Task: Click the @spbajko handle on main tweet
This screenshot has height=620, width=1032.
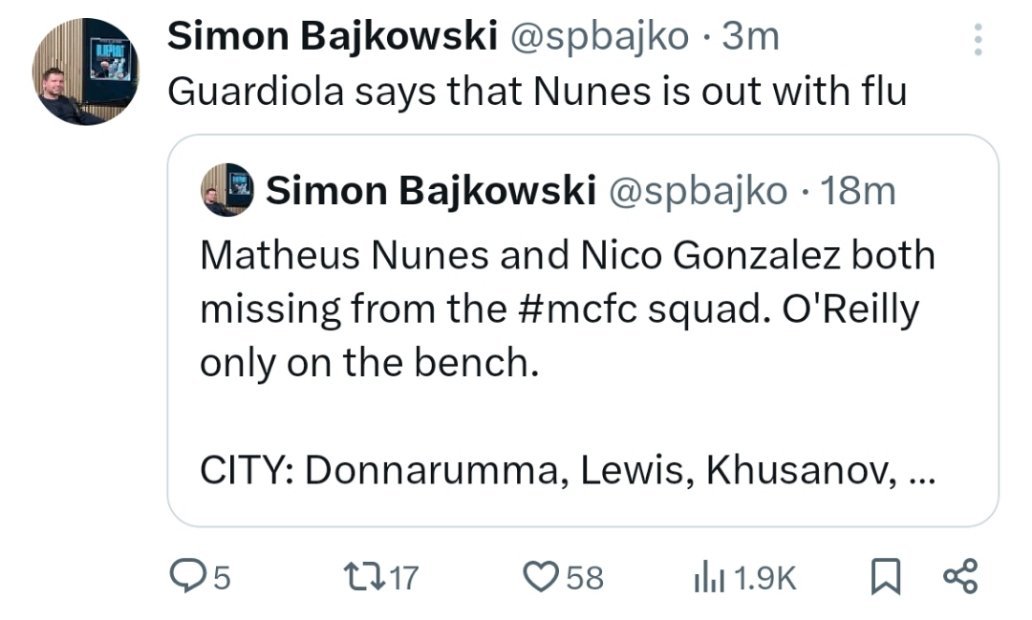Action: click(x=600, y=38)
